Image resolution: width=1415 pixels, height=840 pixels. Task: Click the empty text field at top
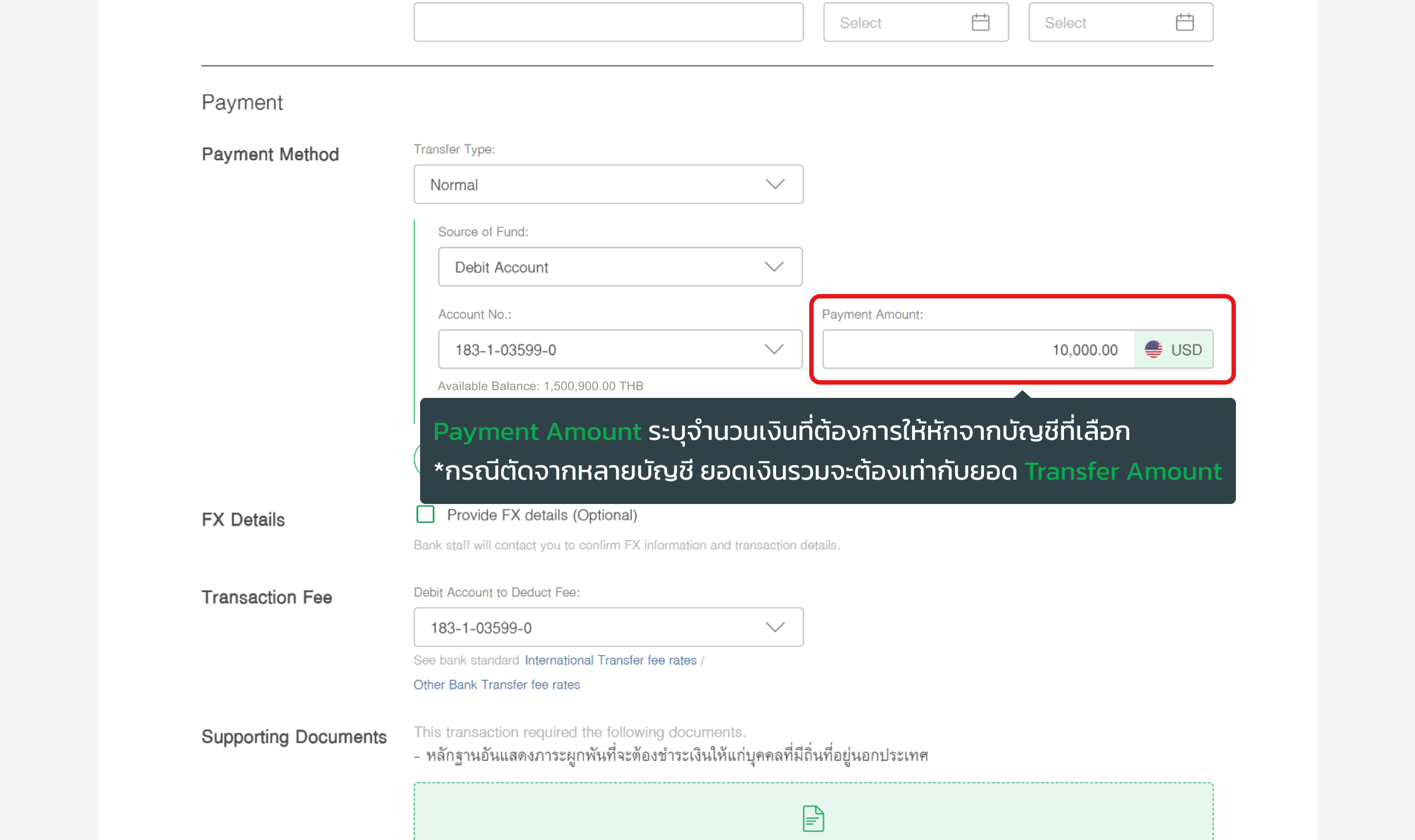(609, 22)
